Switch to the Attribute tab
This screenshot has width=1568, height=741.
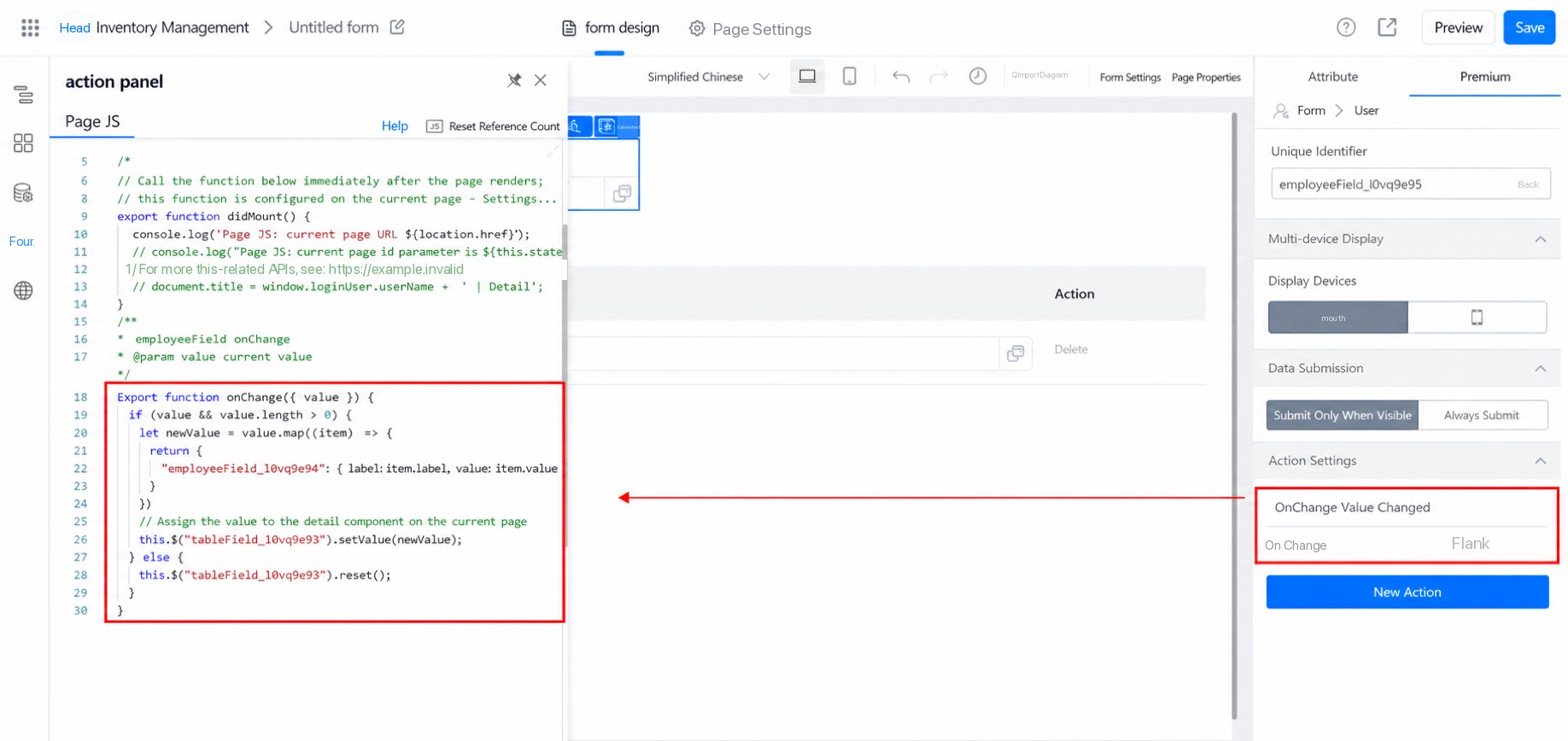tap(1332, 77)
